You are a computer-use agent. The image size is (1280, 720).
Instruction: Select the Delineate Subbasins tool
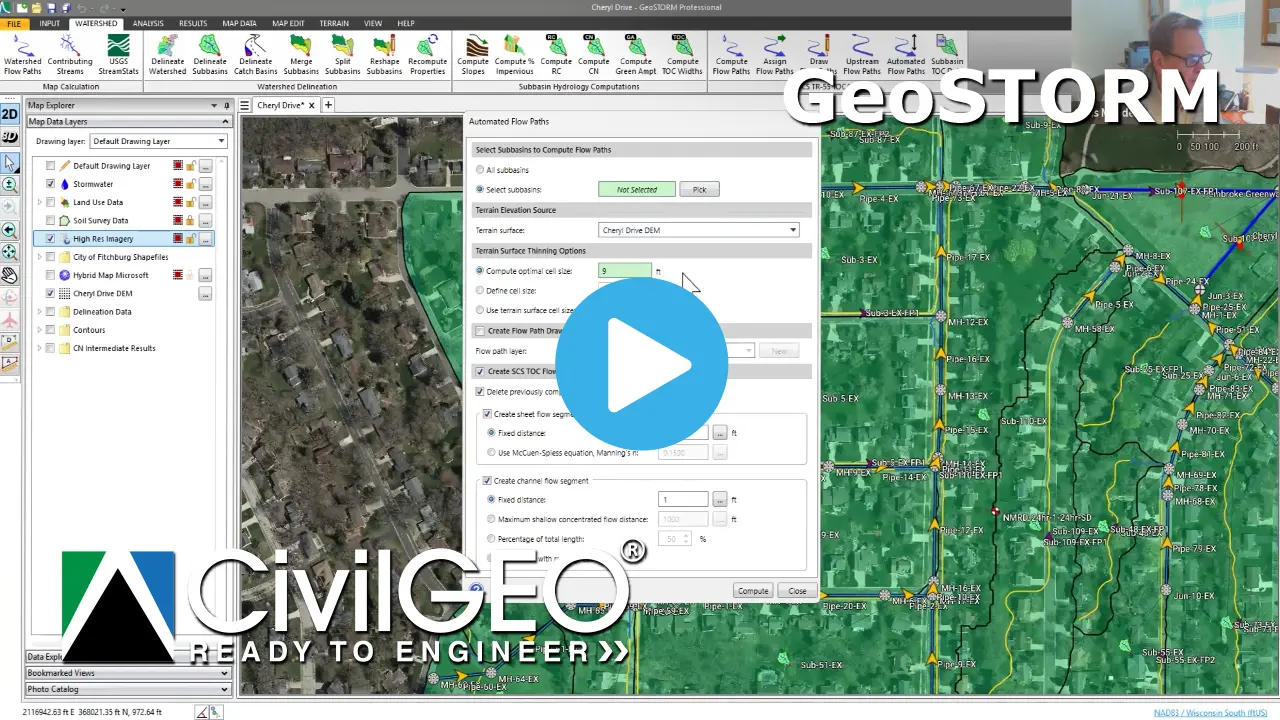(210, 54)
